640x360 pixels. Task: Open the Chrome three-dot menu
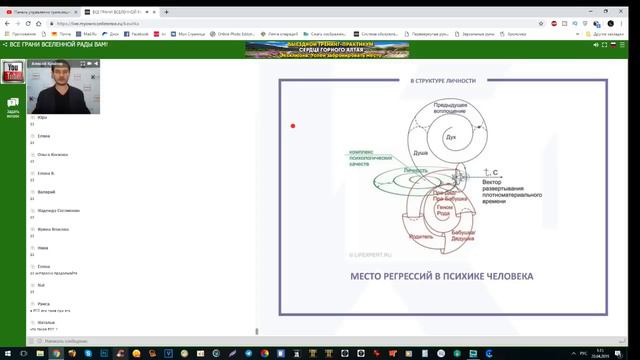[622, 24]
